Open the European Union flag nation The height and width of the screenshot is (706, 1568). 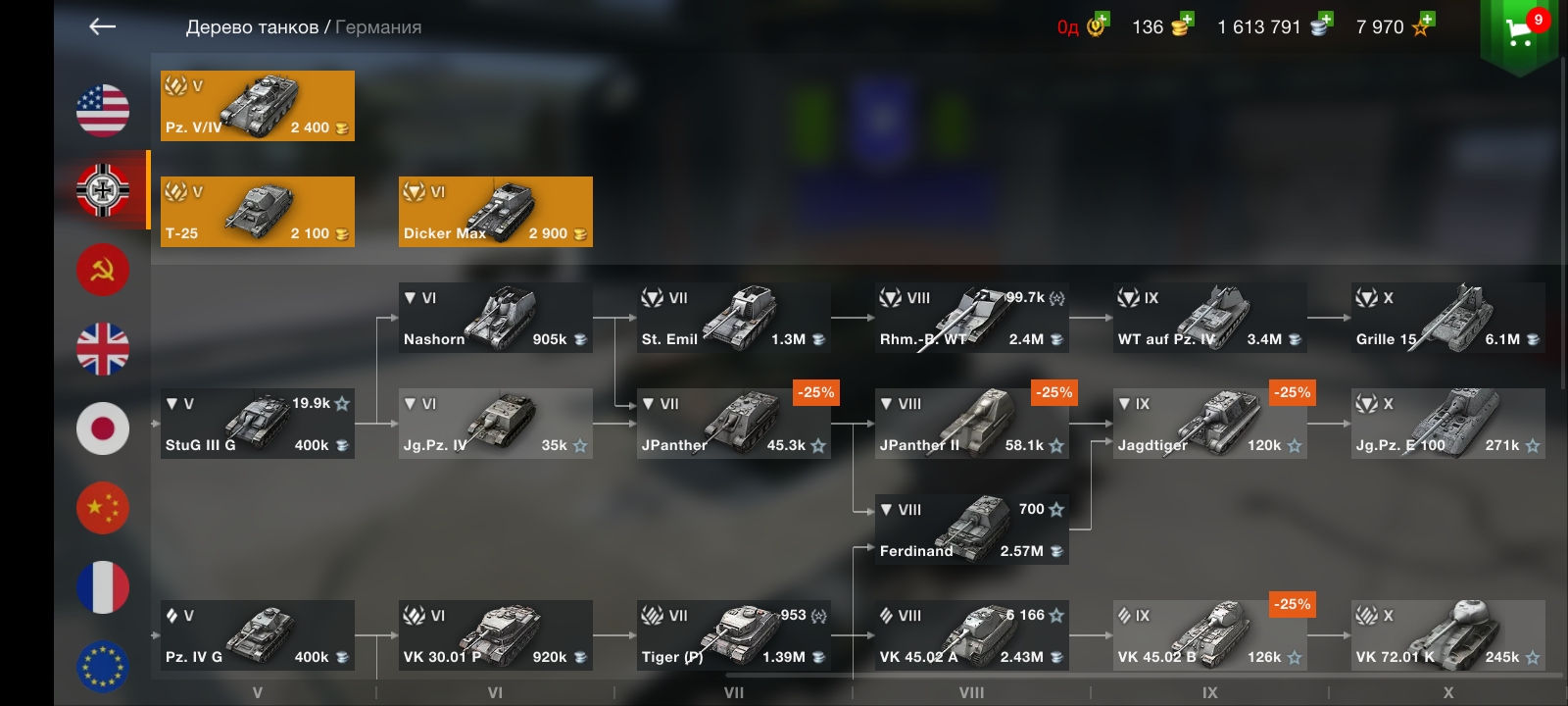[x=103, y=667]
